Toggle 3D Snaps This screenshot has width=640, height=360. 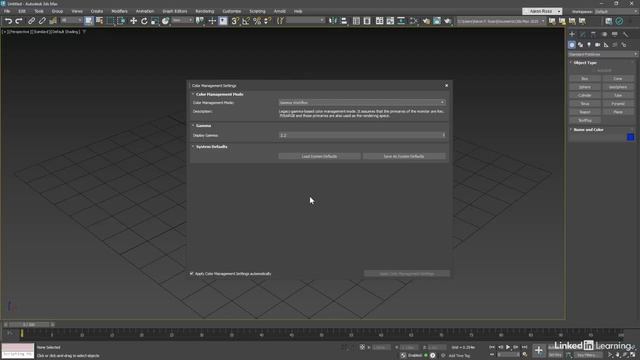[235, 21]
